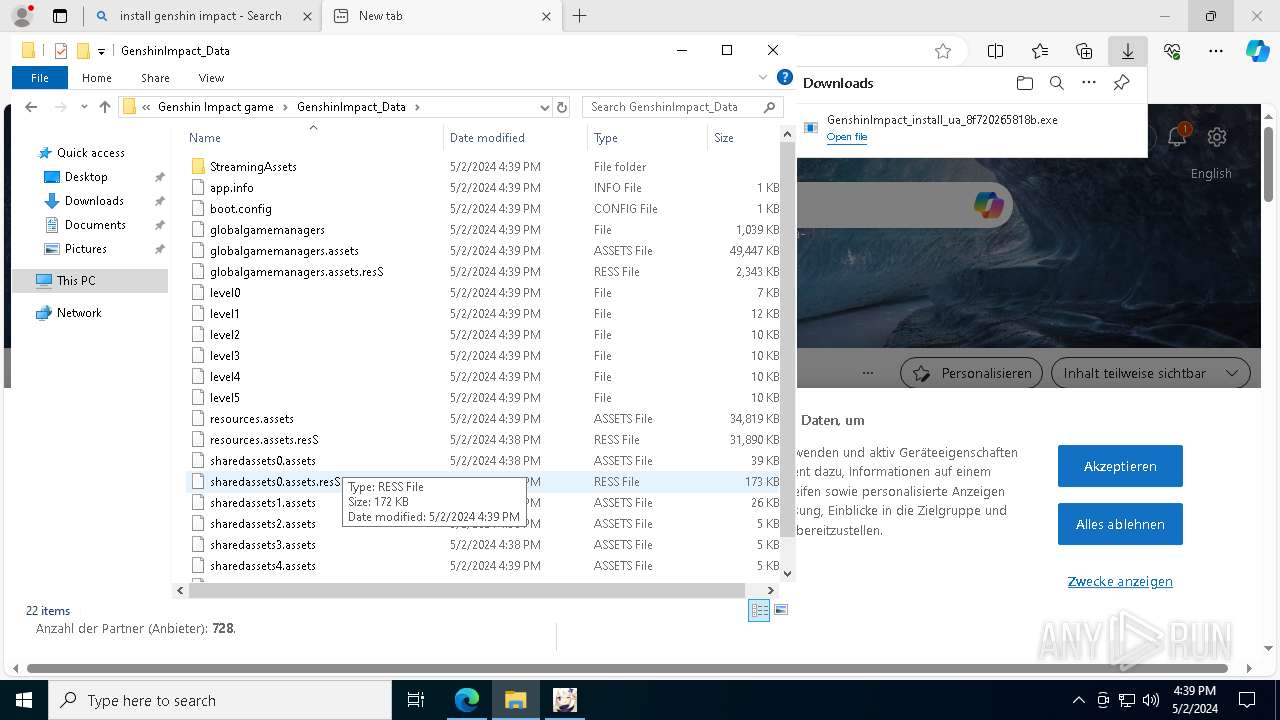Viewport: 1280px width, 720px height.
Task: Open the Zwecke anzeigen link
Action: point(1120,582)
